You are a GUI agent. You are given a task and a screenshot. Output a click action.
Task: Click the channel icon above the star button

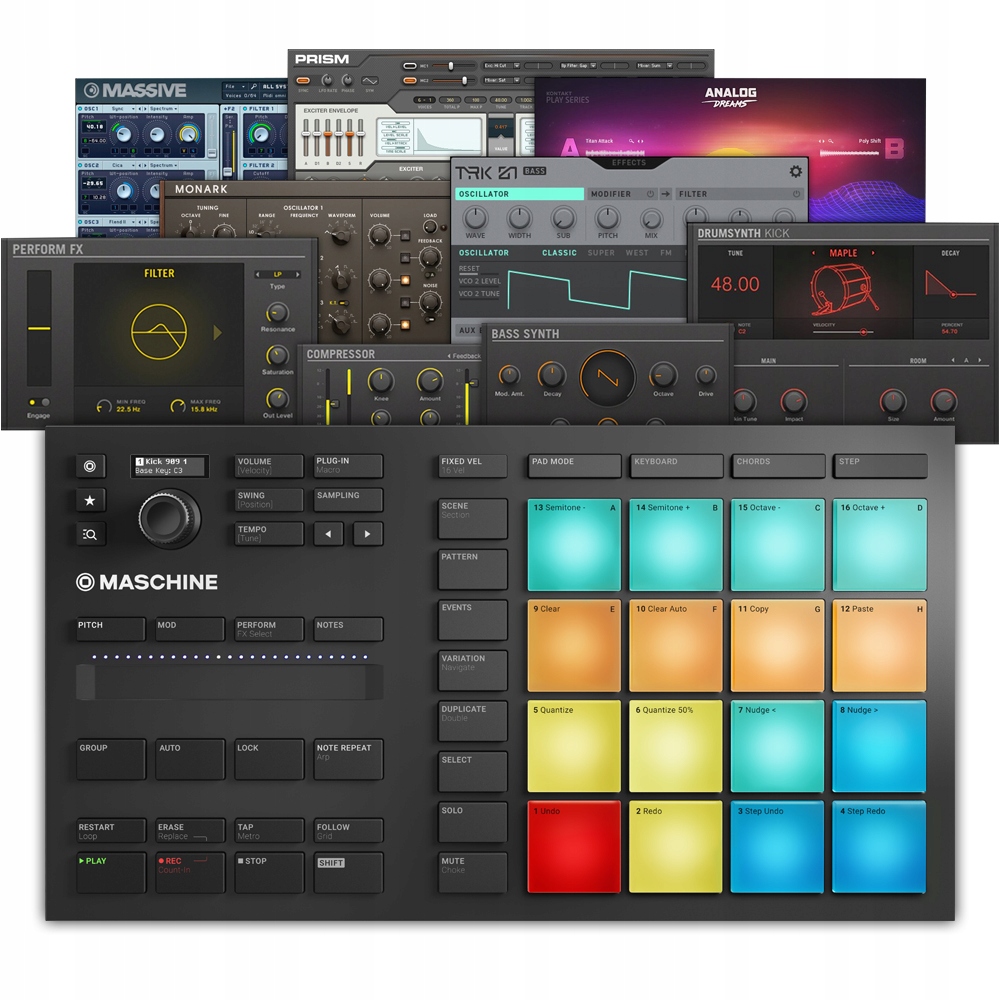pyautogui.click(x=91, y=464)
